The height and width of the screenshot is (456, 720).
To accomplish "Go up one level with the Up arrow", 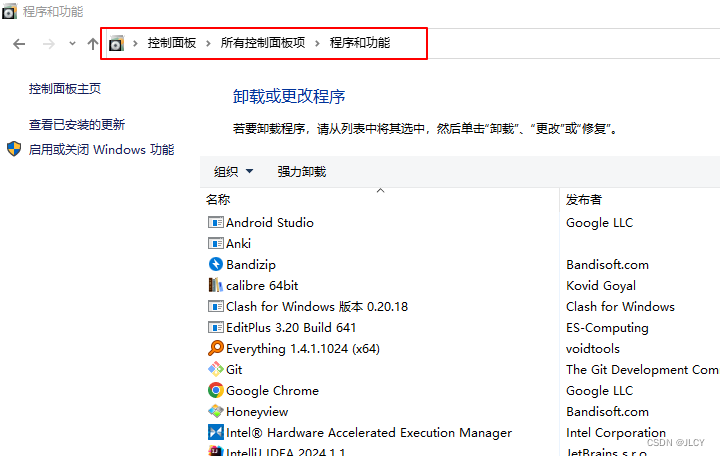I will 93,44.
